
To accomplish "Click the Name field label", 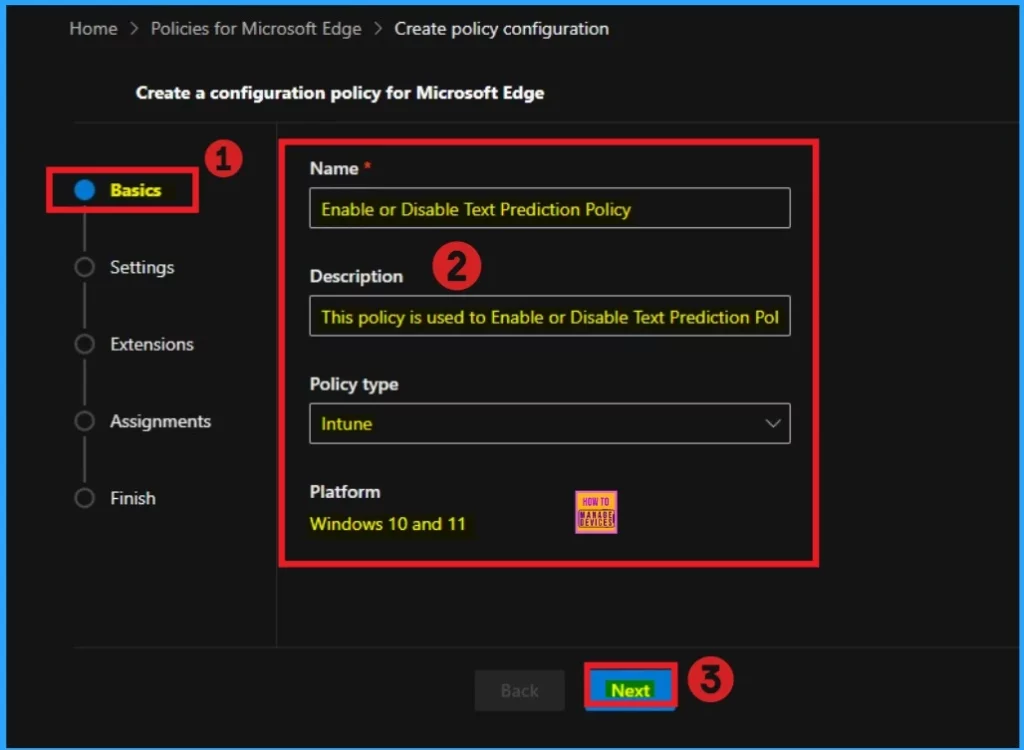I will click(x=334, y=169).
